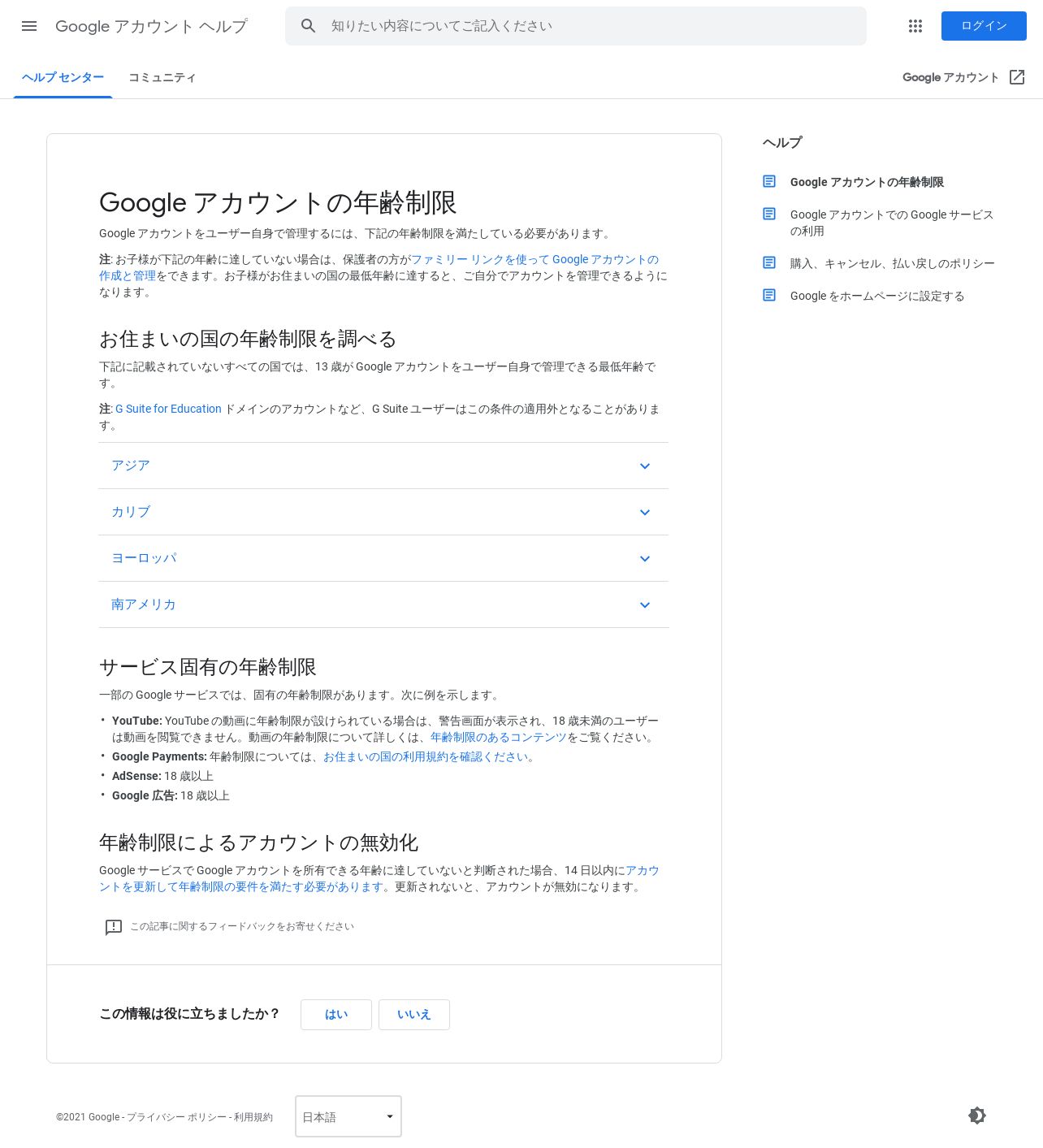Click the カリブ region label

(x=131, y=512)
